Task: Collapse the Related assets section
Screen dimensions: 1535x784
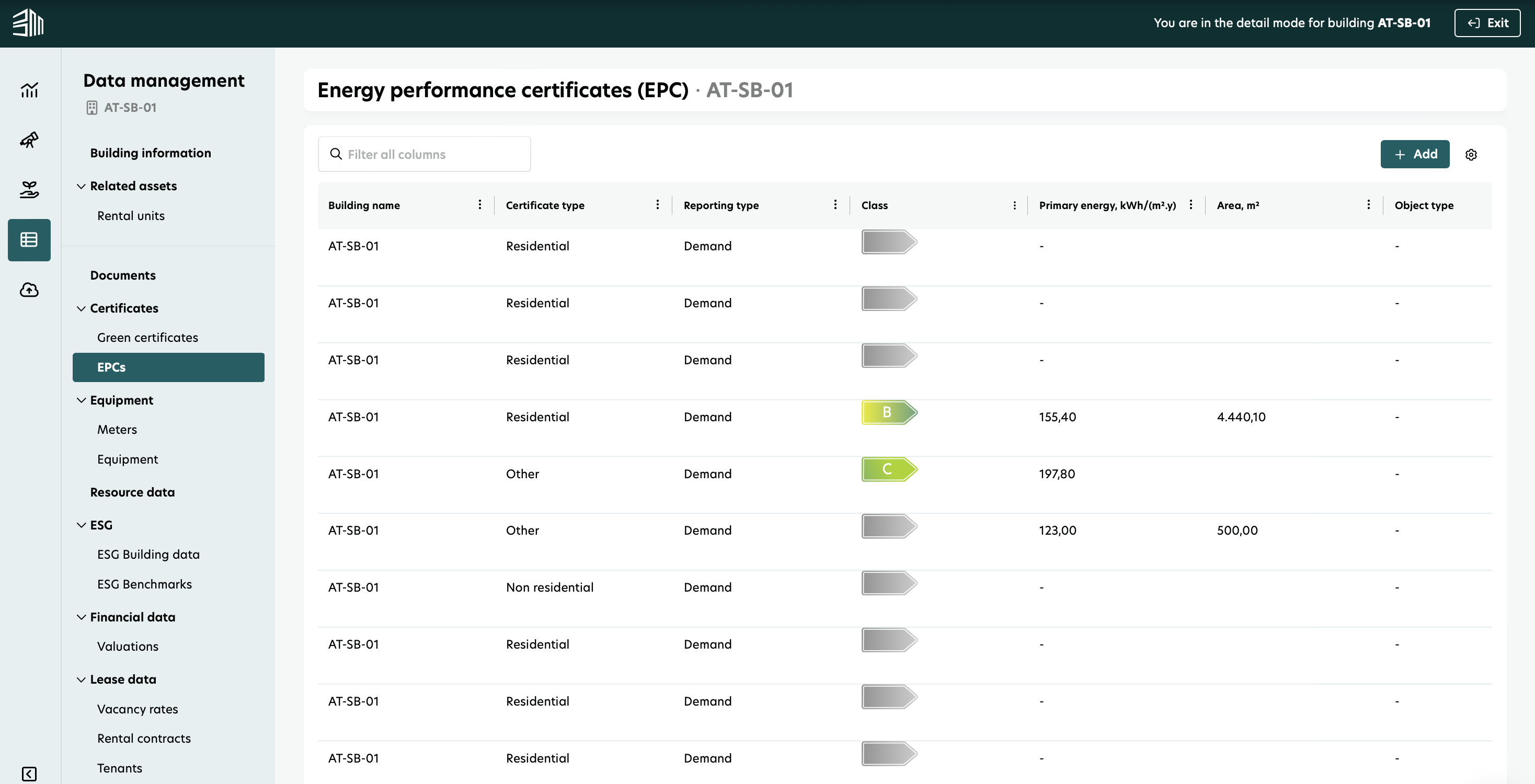Action: click(x=82, y=187)
